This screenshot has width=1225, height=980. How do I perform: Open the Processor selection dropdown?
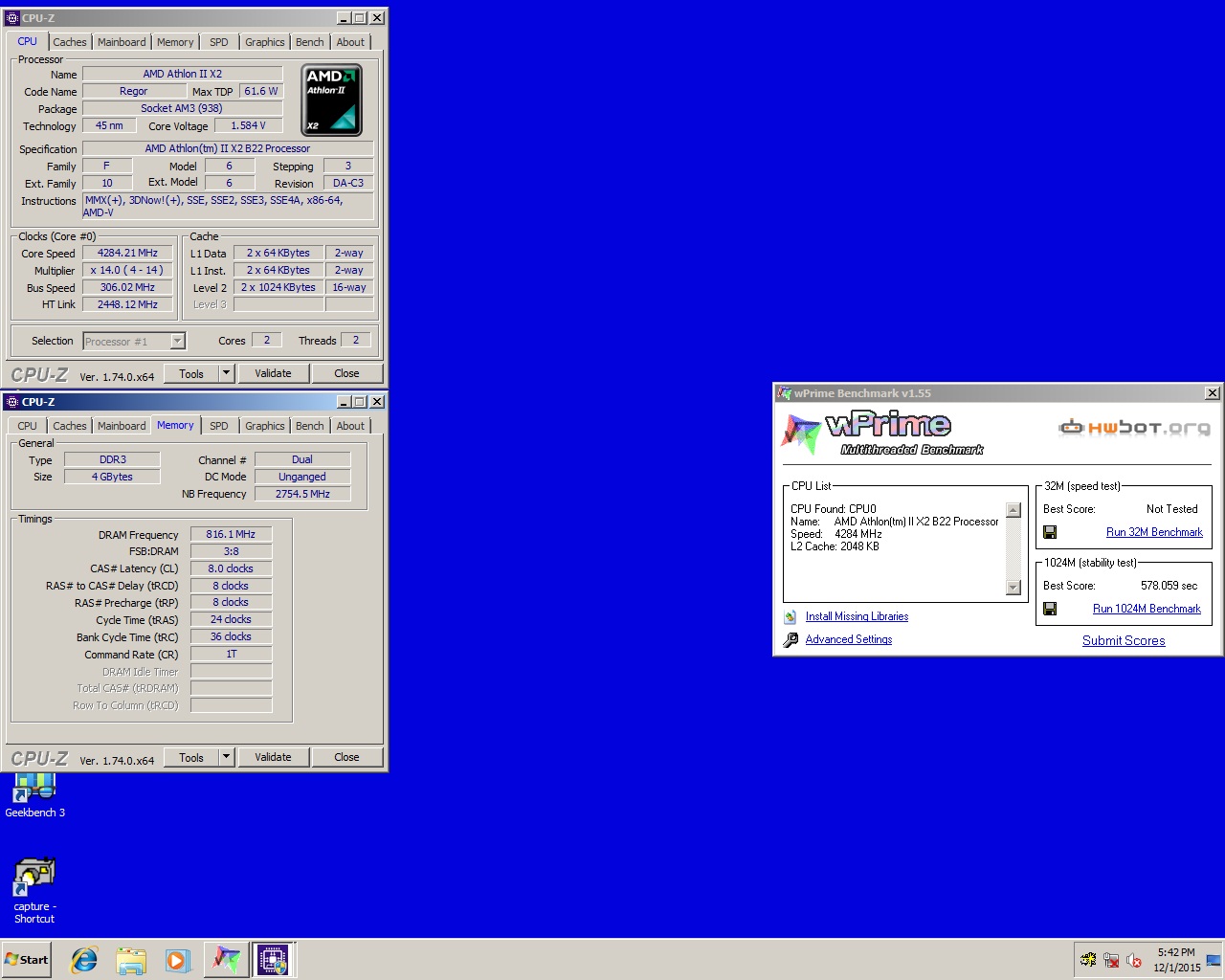click(177, 342)
